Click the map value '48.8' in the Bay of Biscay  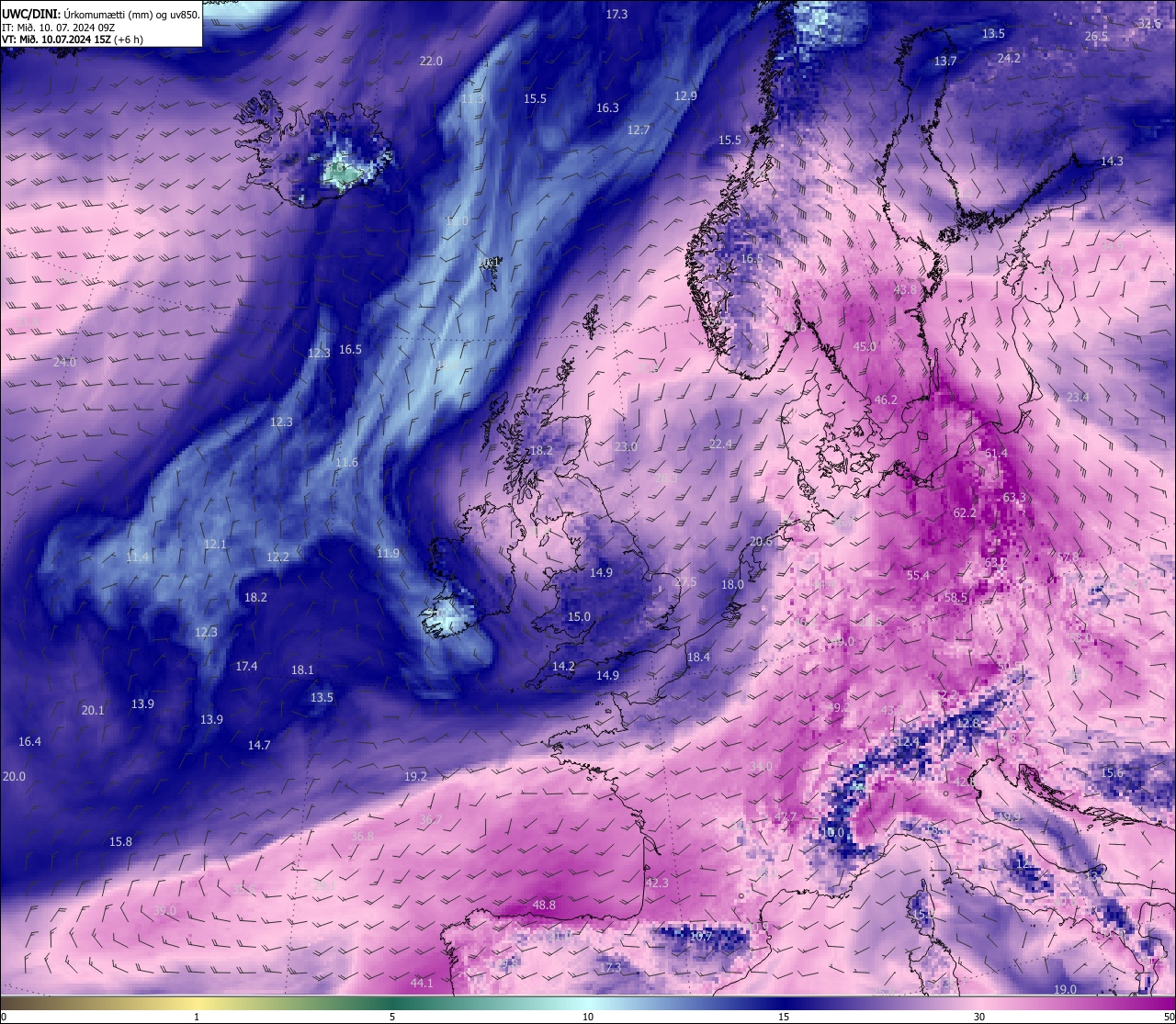click(544, 906)
